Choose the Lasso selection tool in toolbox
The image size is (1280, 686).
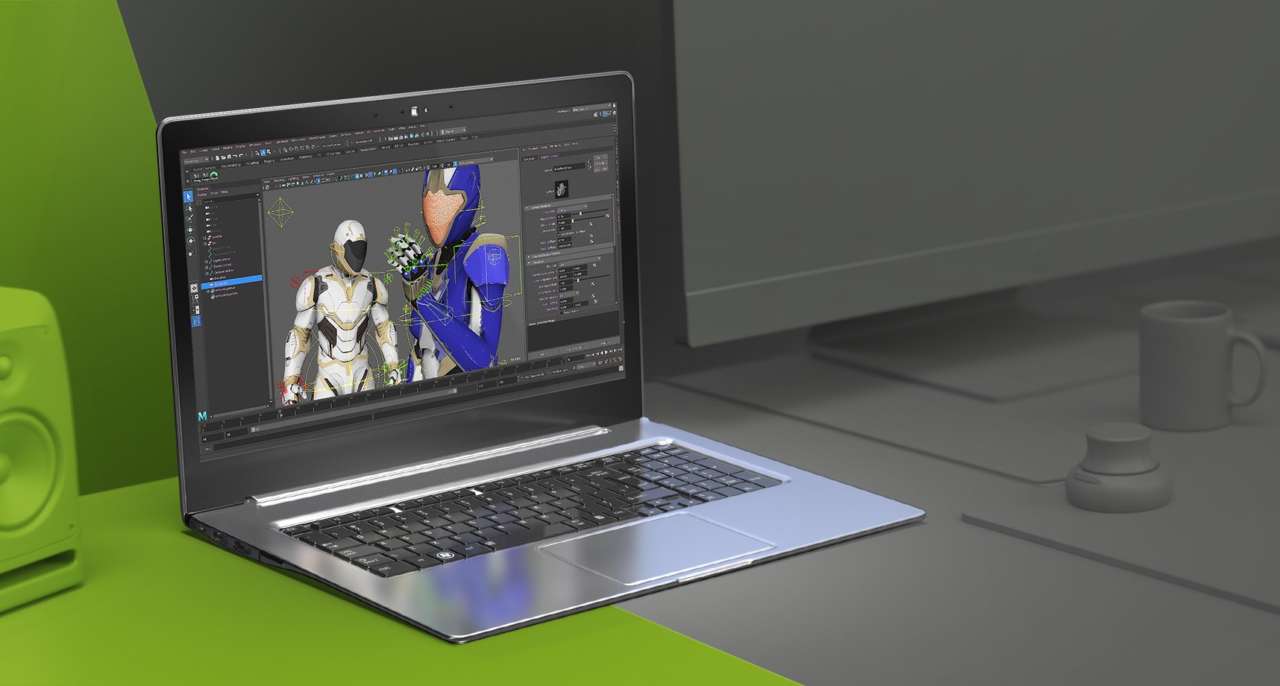click(190, 208)
